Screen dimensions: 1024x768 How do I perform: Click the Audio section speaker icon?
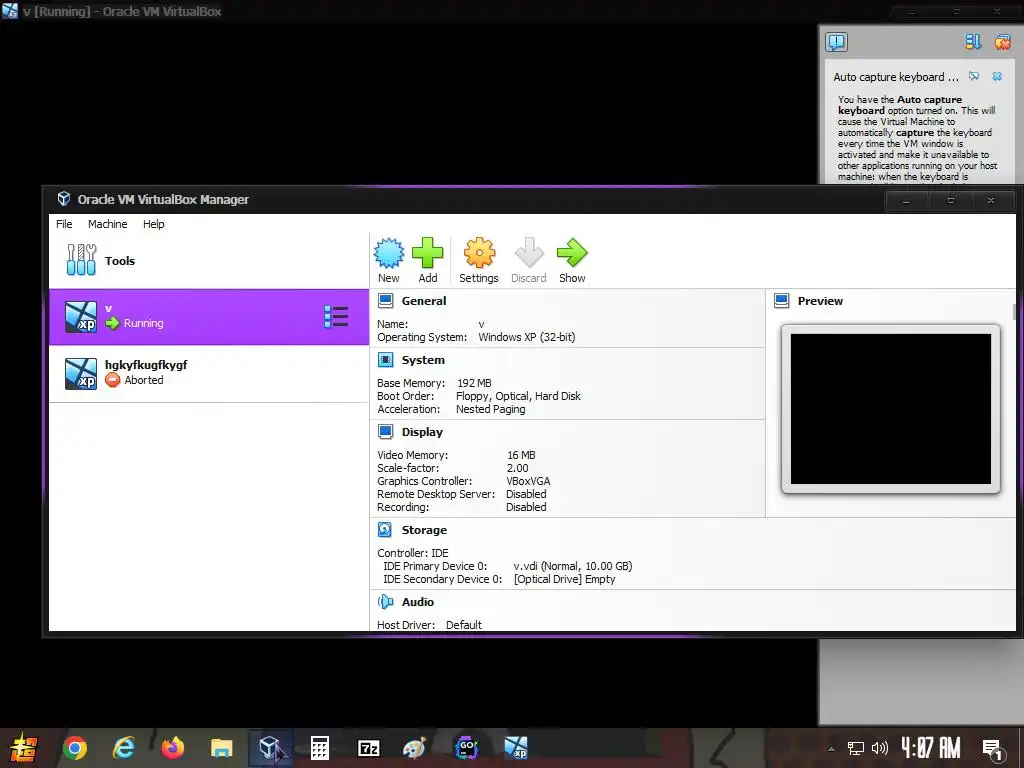(x=385, y=601)
